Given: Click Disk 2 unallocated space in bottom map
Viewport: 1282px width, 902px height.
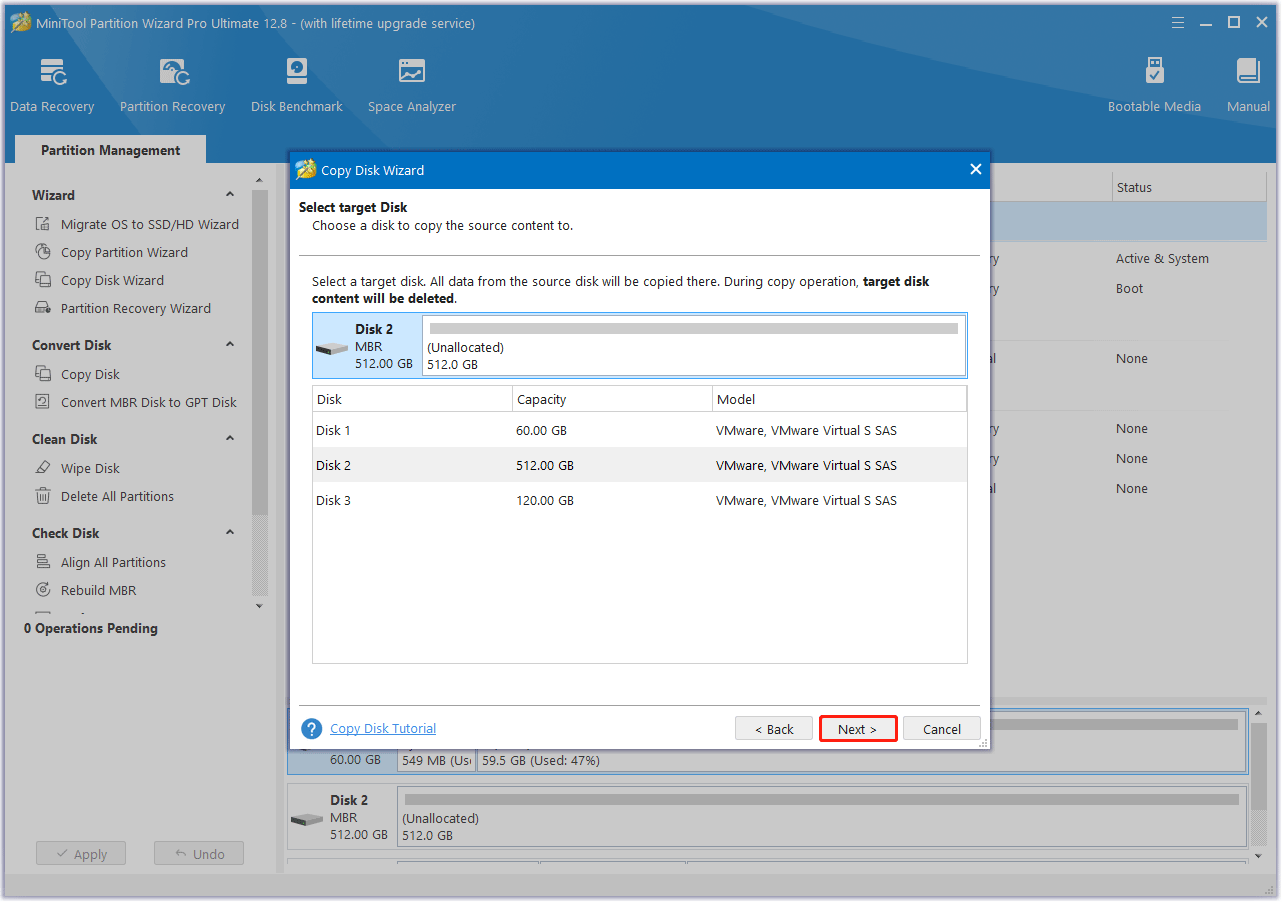Looking at the screenshot, I should (822, 816).
